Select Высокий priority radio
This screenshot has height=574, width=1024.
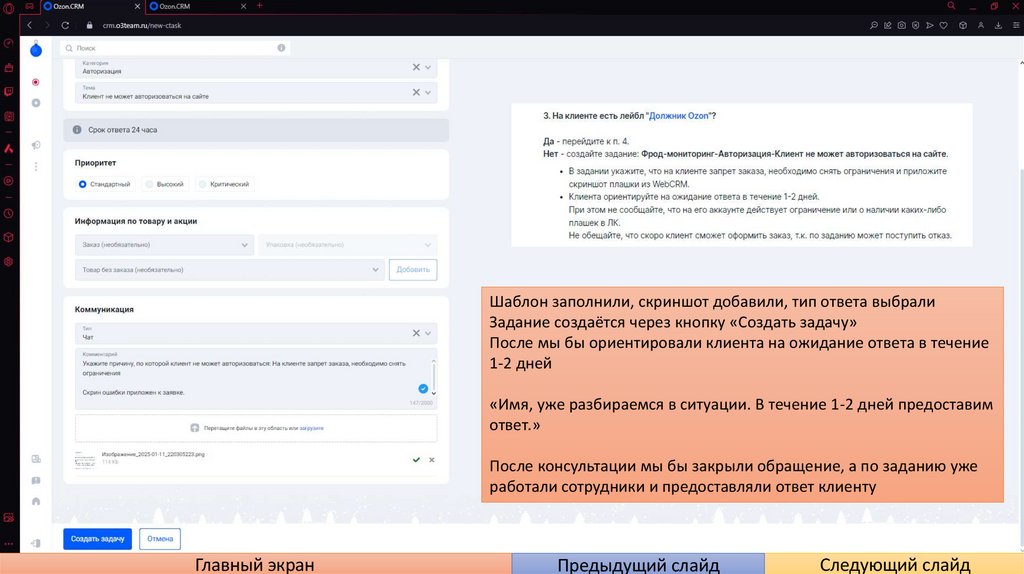(x=149, y=184)
